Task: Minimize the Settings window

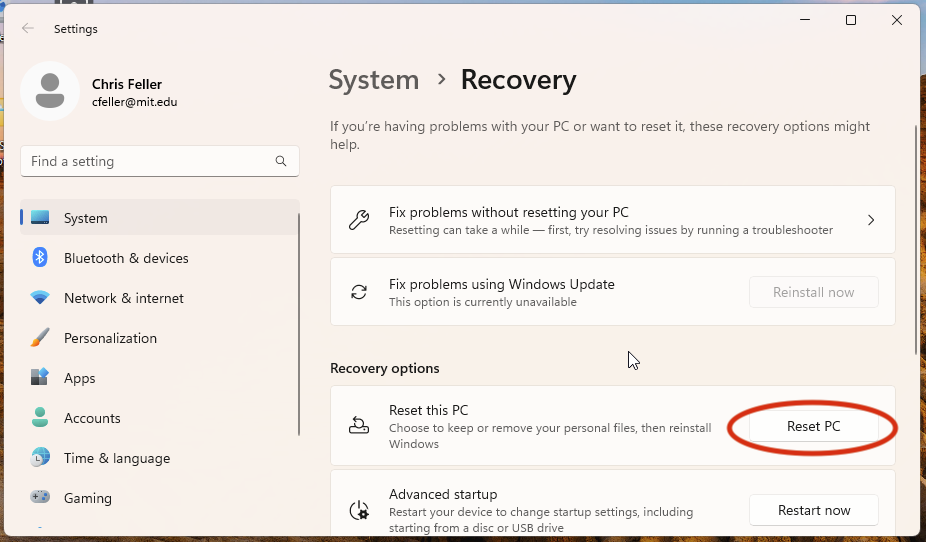Action: pos(805,20)
